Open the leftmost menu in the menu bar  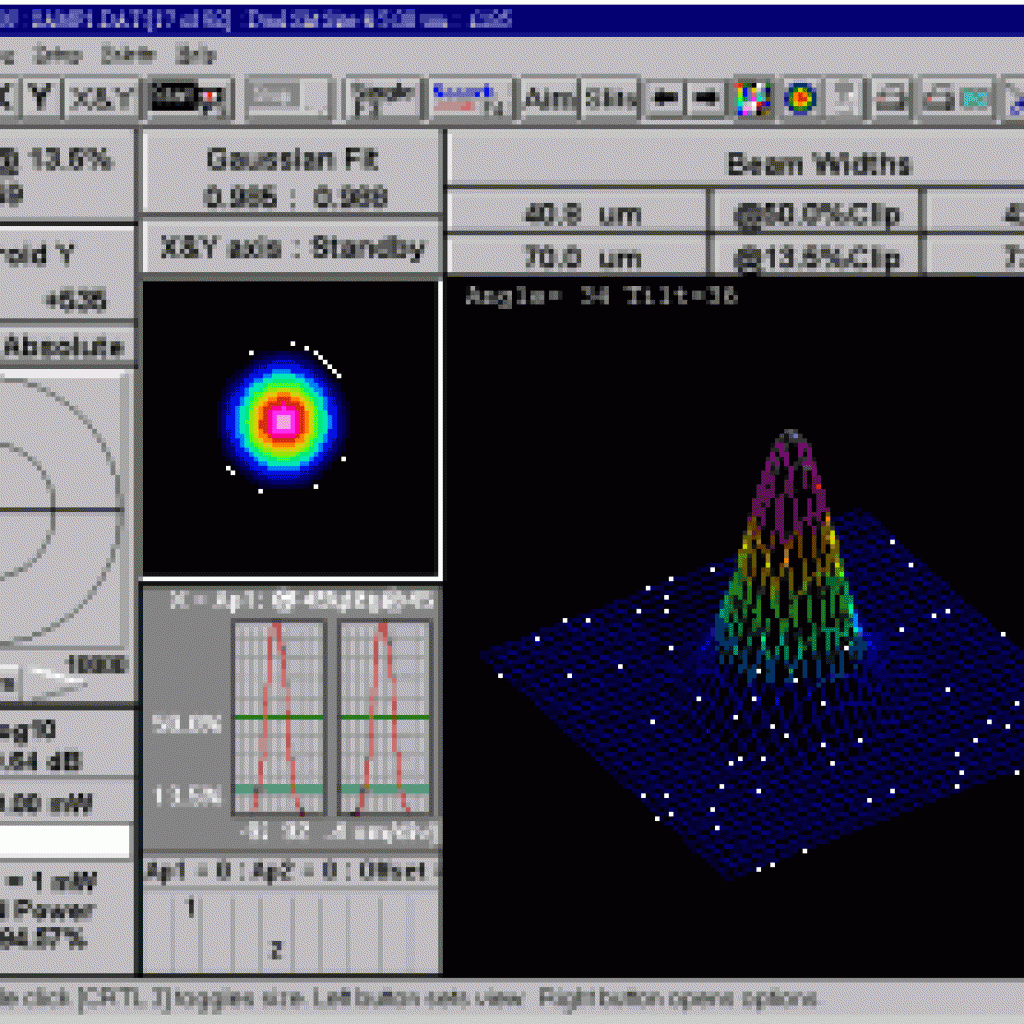pyautogui.click(x=8, y=57)
